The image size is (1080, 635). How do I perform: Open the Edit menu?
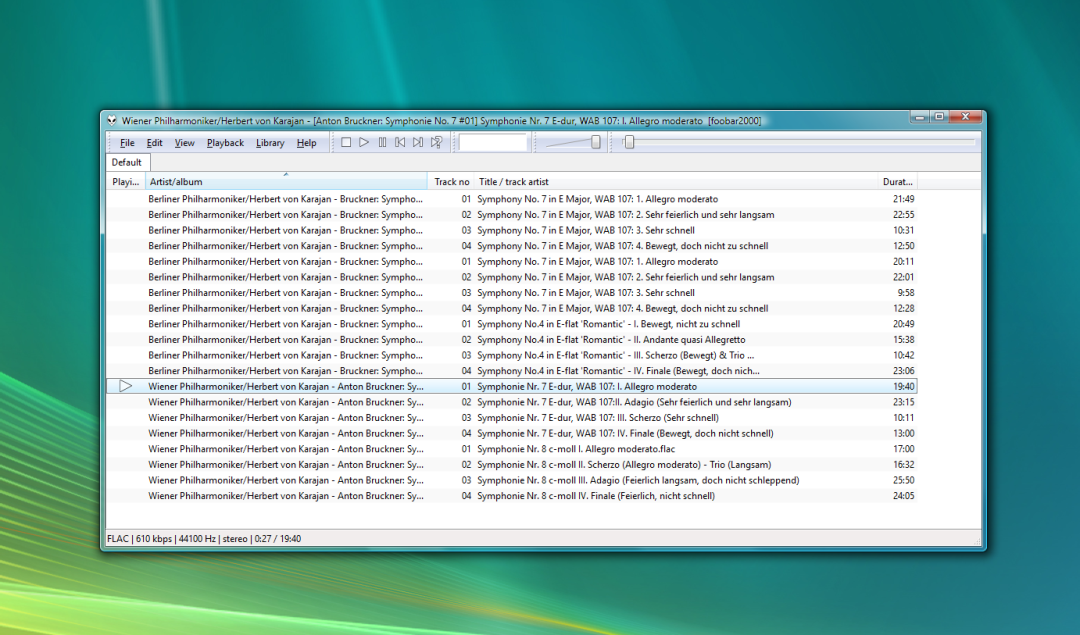(154, 143)
